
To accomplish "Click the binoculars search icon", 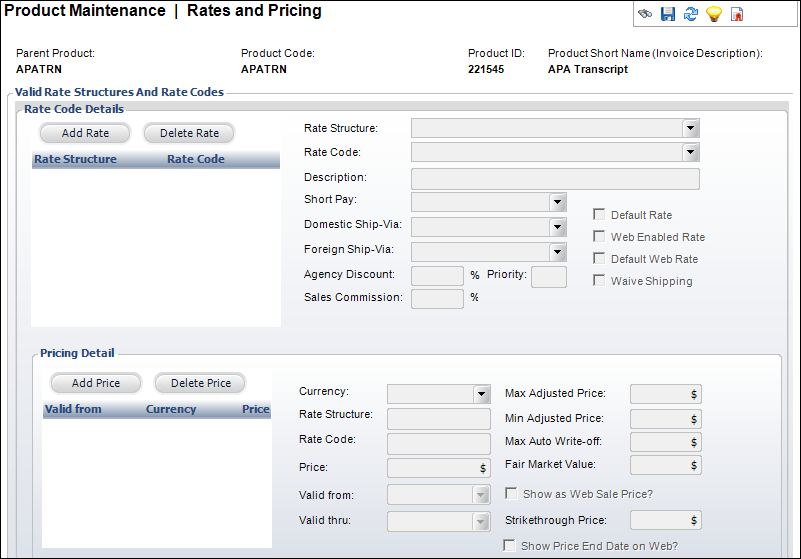I will tap(645, 14).
